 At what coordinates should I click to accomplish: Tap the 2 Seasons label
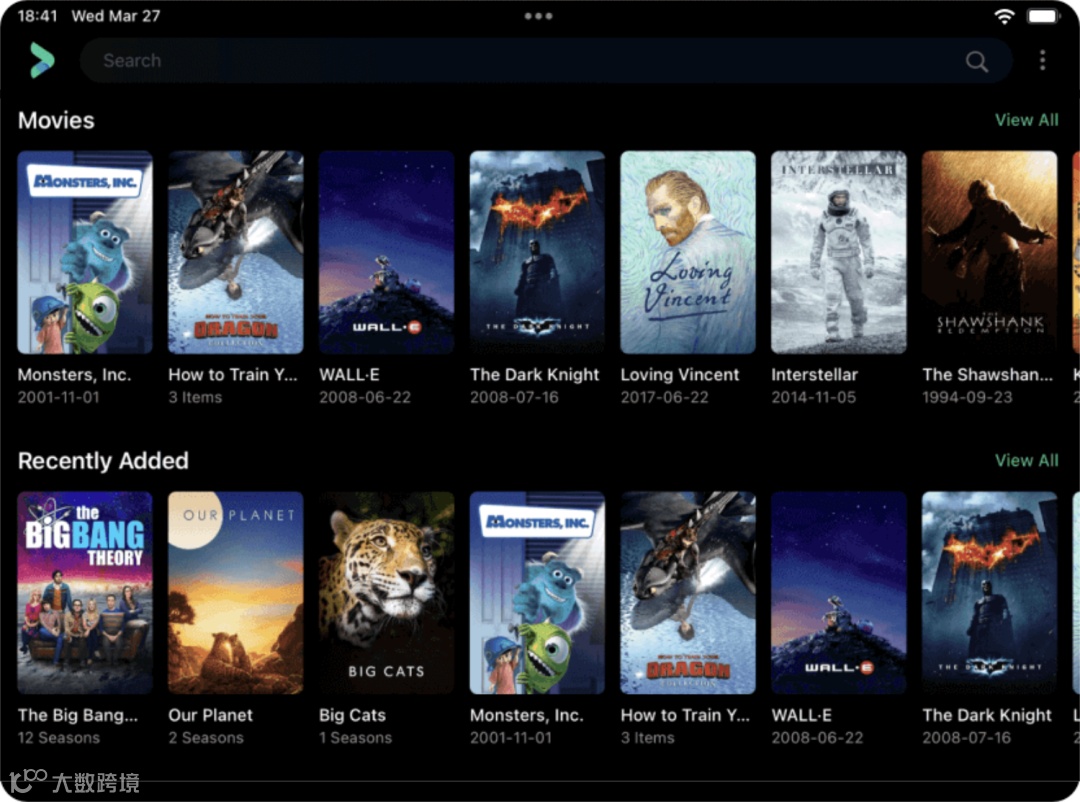coord(206,738)
